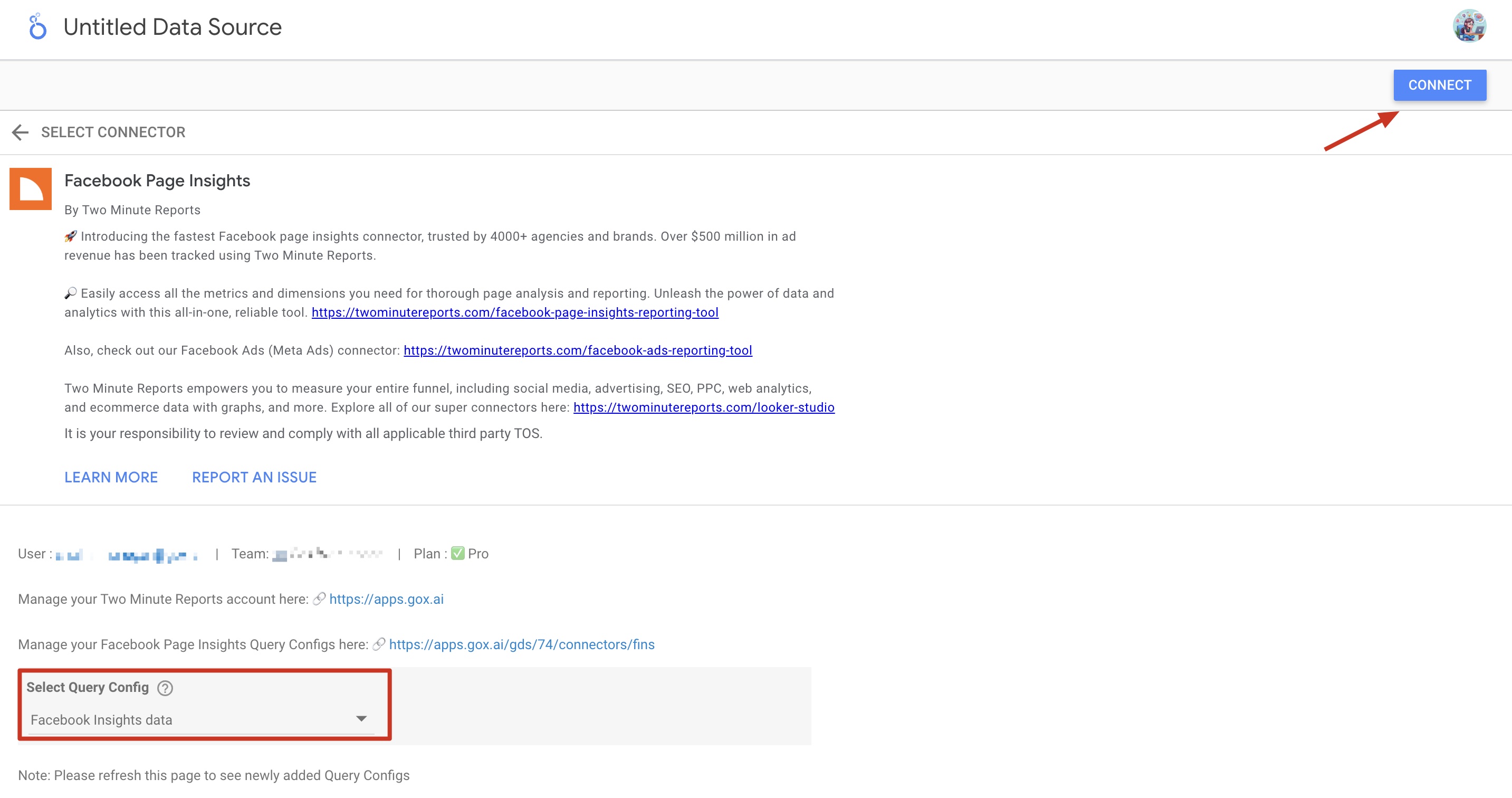
Task: Open the twominutereports.com/looker-studio link
Action: click(x=704, y=407)
